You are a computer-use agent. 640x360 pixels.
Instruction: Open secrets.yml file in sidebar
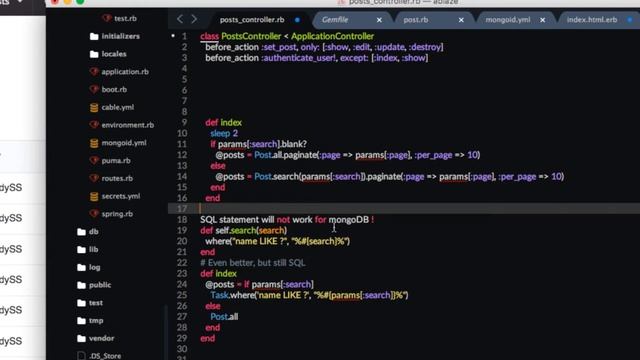121,196
